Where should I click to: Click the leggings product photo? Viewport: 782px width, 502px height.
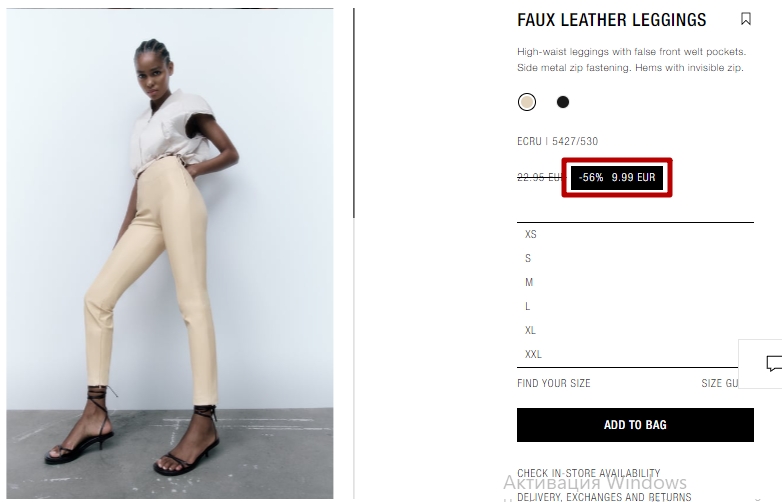[x=170, y=253]
